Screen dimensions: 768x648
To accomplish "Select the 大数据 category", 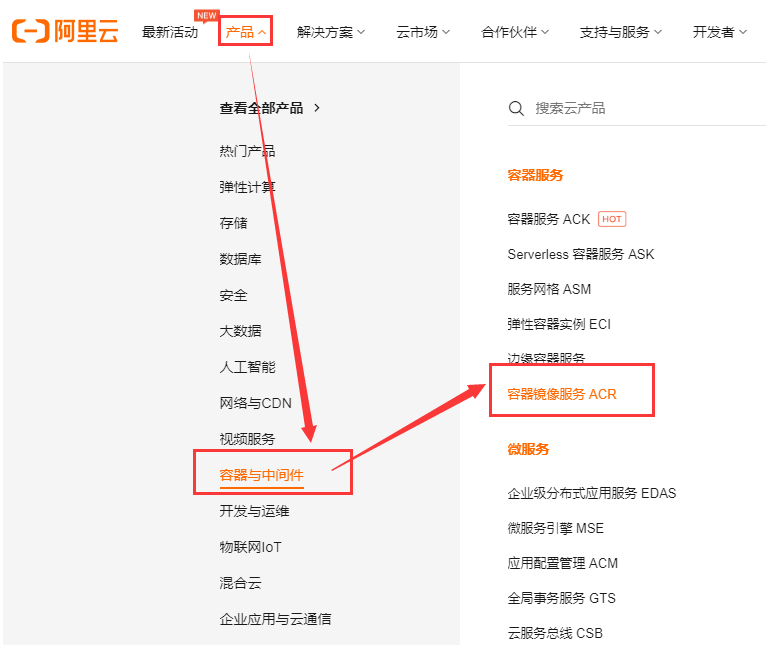I will (240, 331).
